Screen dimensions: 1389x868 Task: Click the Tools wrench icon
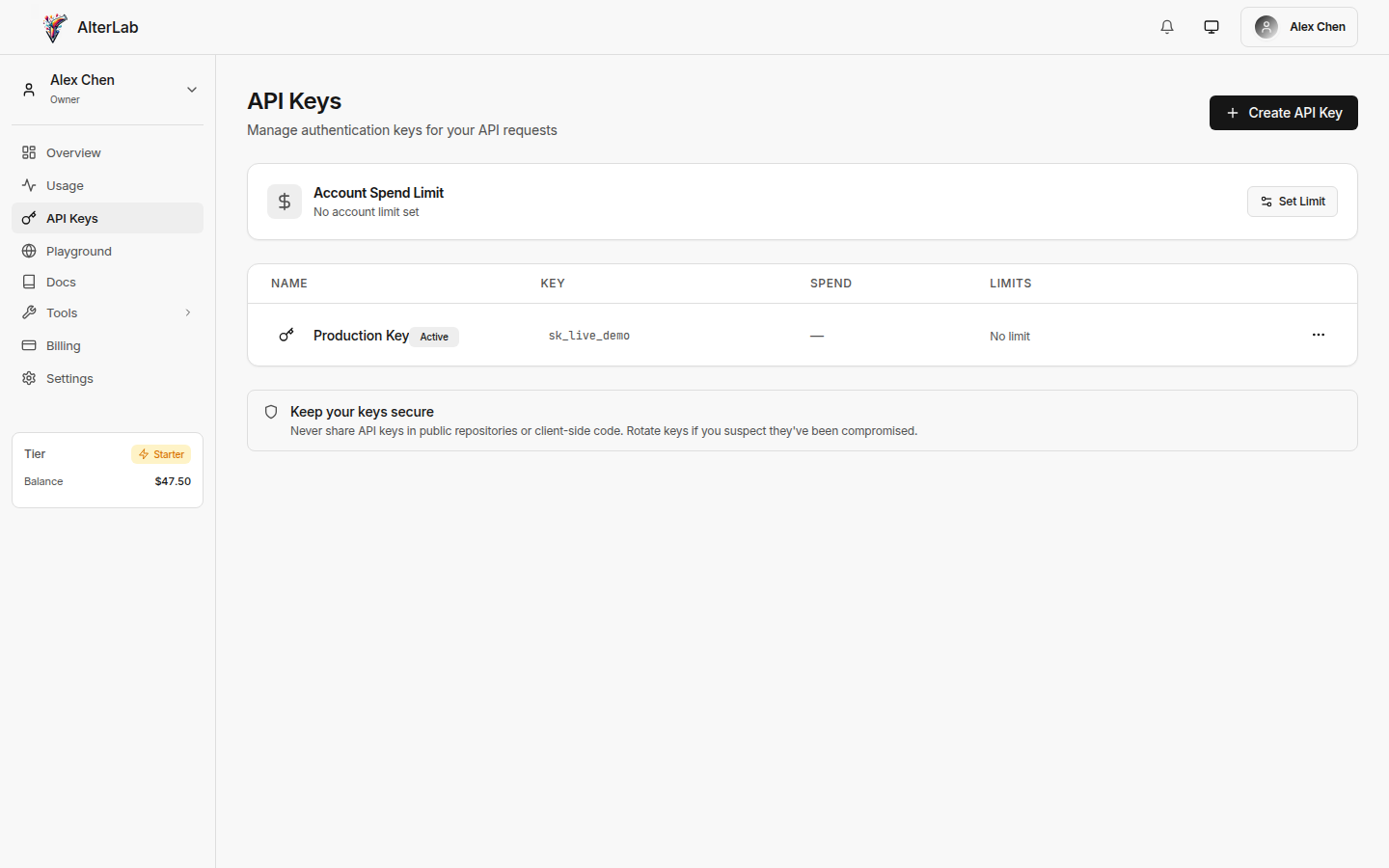click(x=29, y=312)
